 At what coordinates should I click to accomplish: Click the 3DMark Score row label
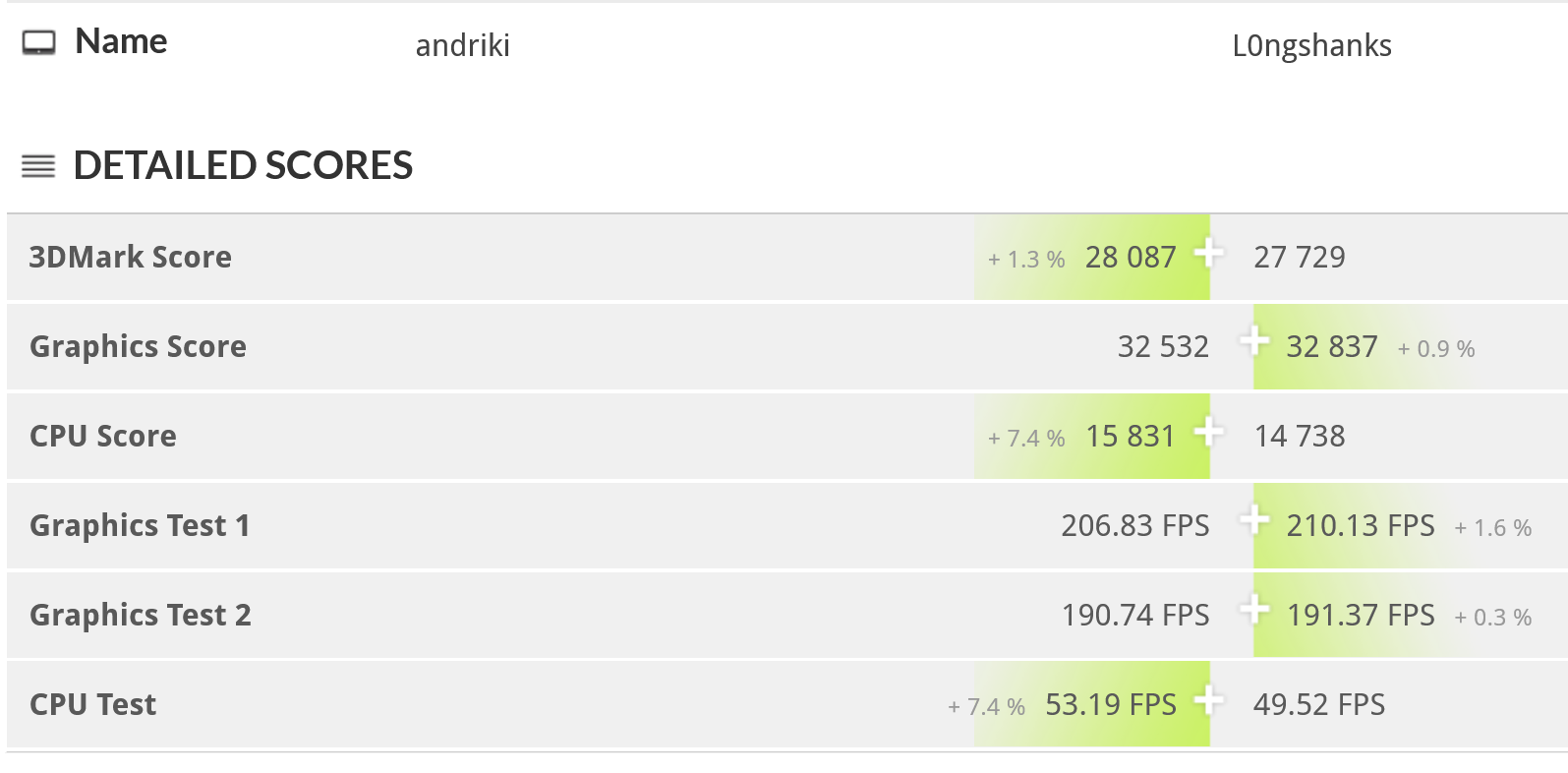click(130, 257)
